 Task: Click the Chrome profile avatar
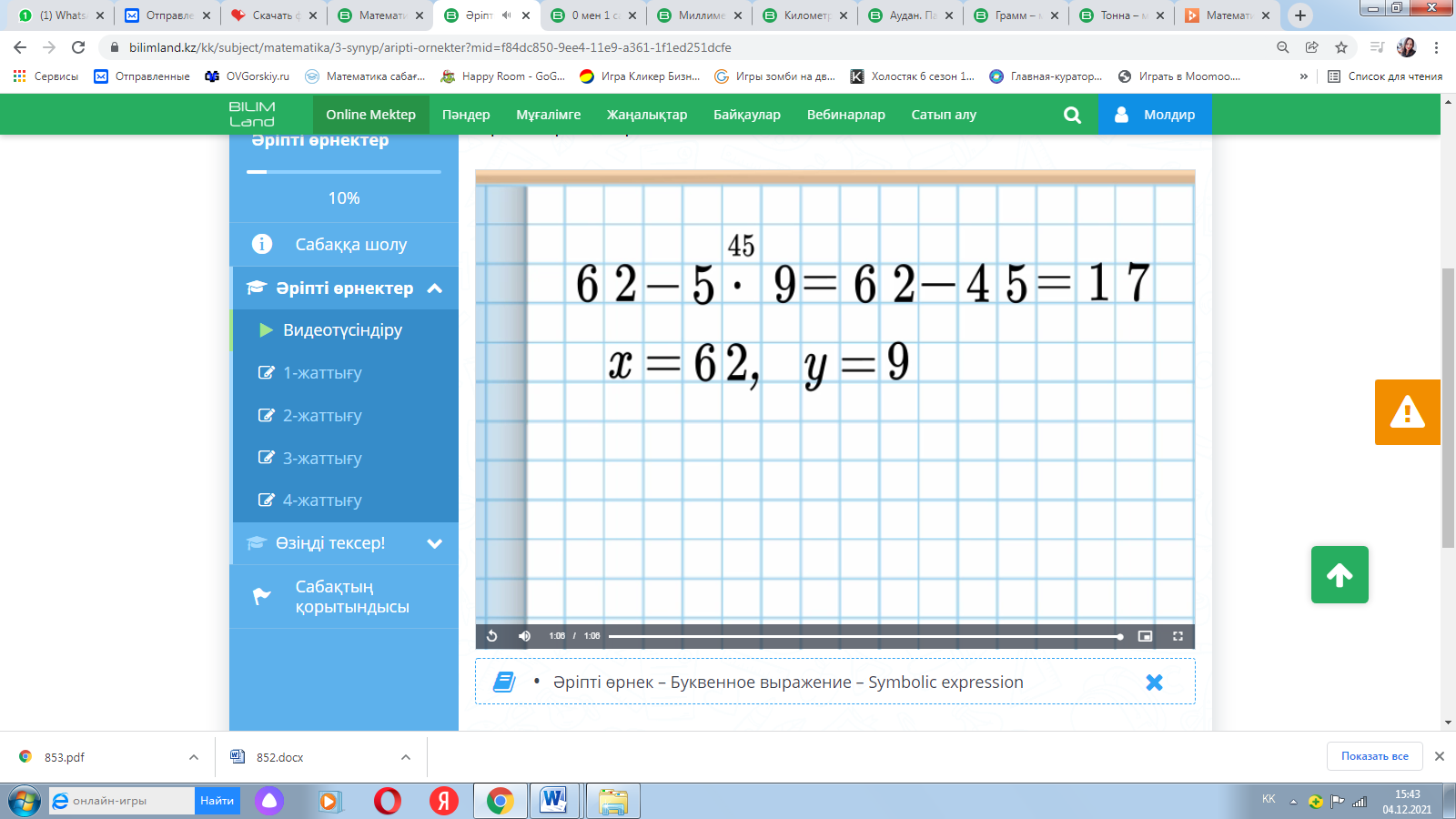(1407, 47)
